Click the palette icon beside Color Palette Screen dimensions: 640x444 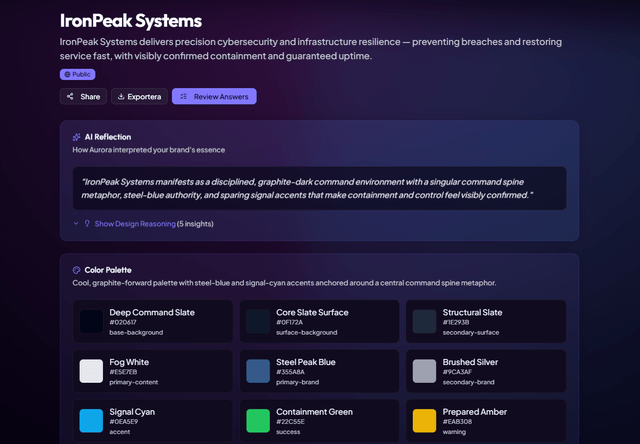coord(77,270)
